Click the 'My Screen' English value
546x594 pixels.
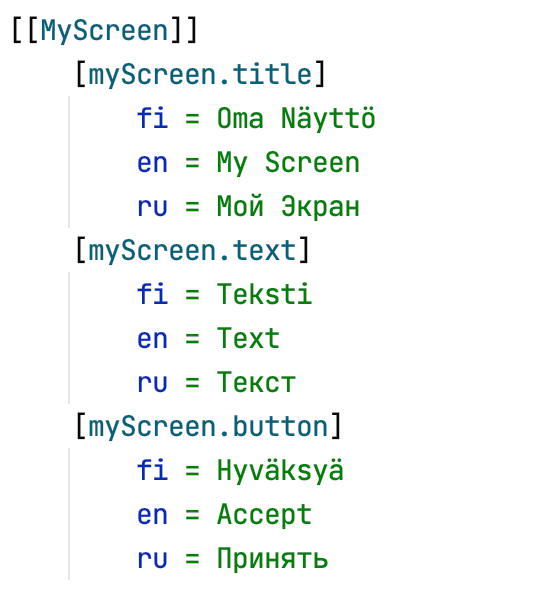[x=288, y=163]
